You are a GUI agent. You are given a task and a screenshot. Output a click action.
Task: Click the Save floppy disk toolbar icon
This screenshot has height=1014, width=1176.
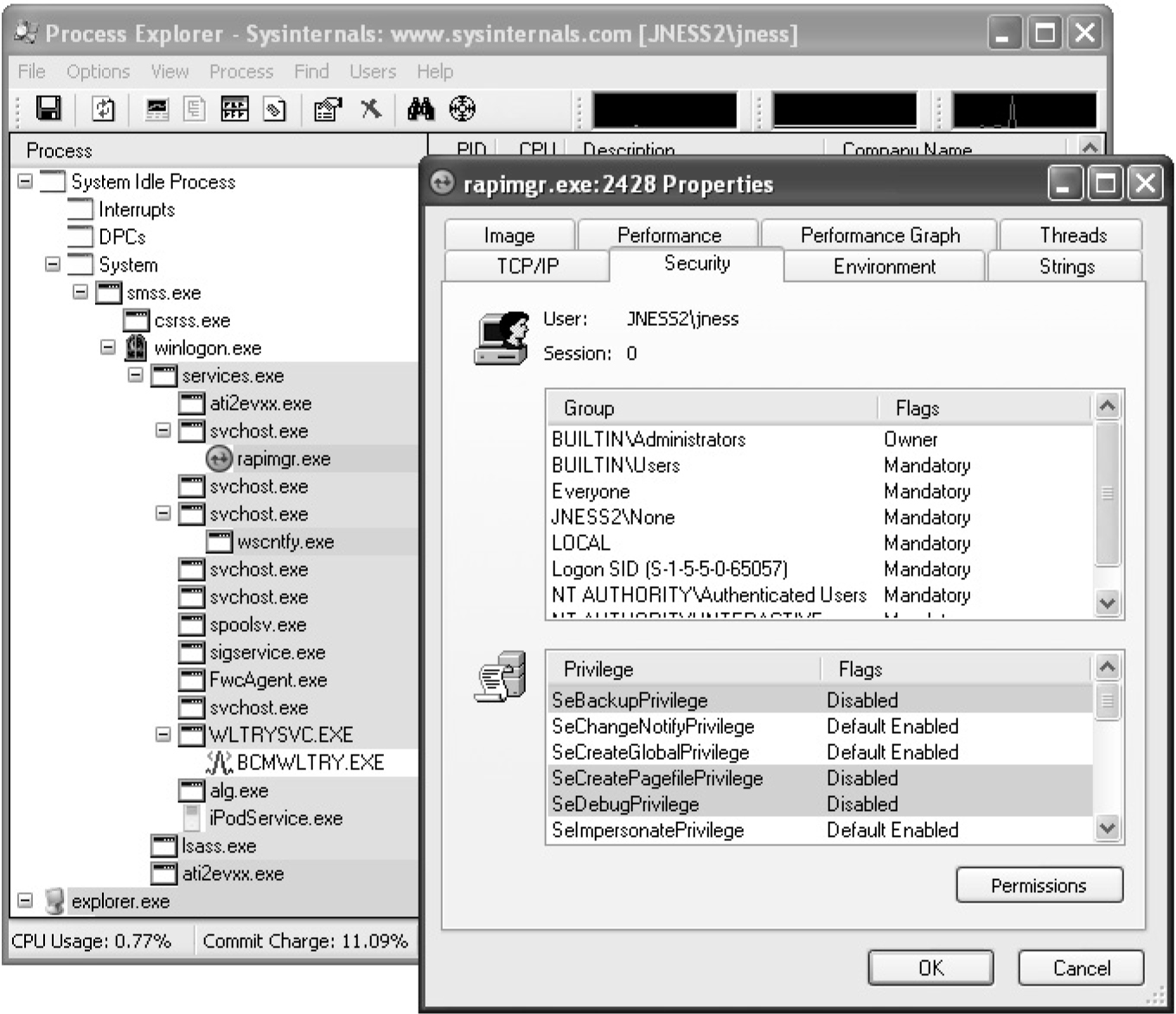click(48, 109)
